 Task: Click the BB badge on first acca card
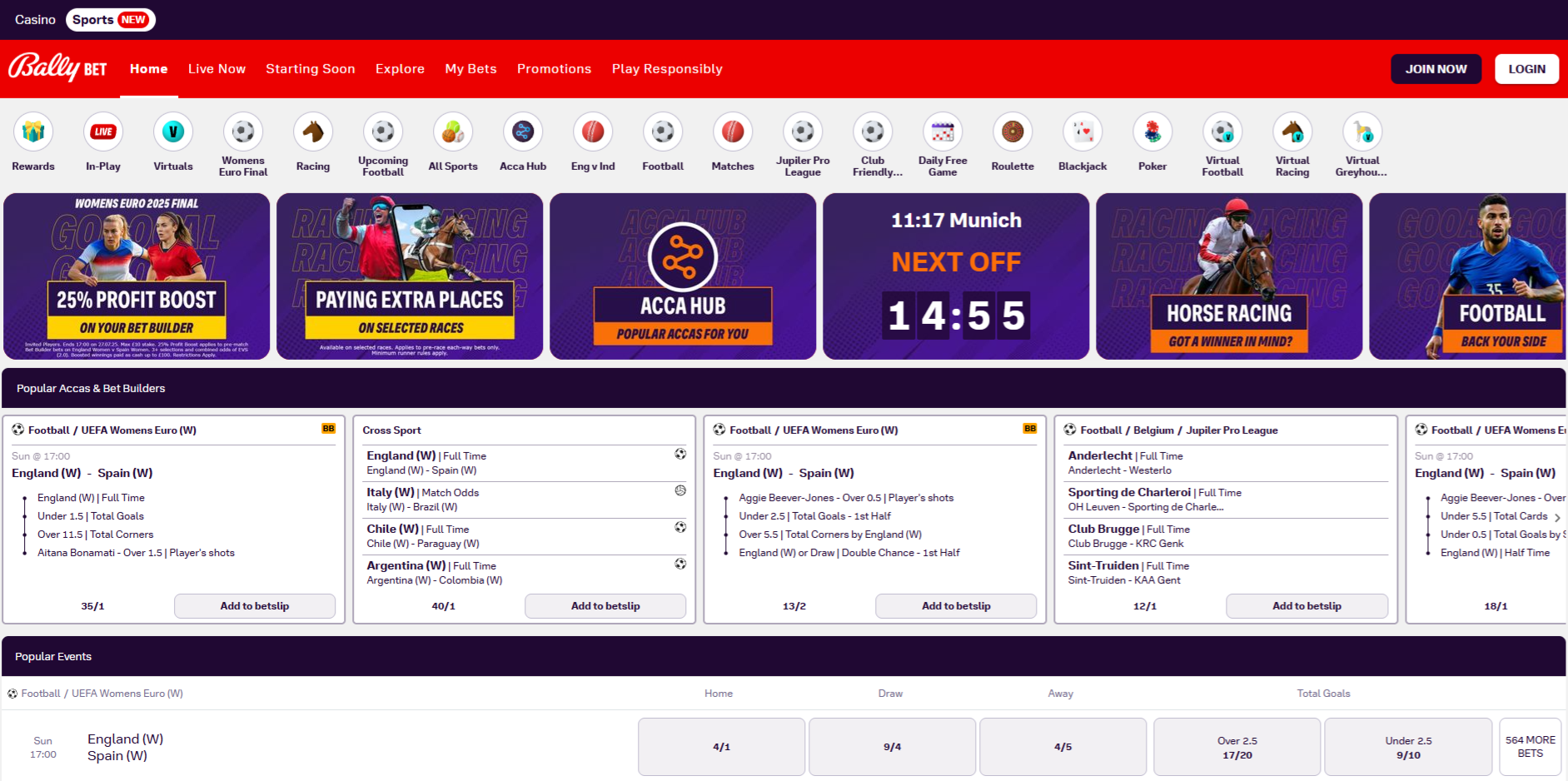[x=328, y=429]
